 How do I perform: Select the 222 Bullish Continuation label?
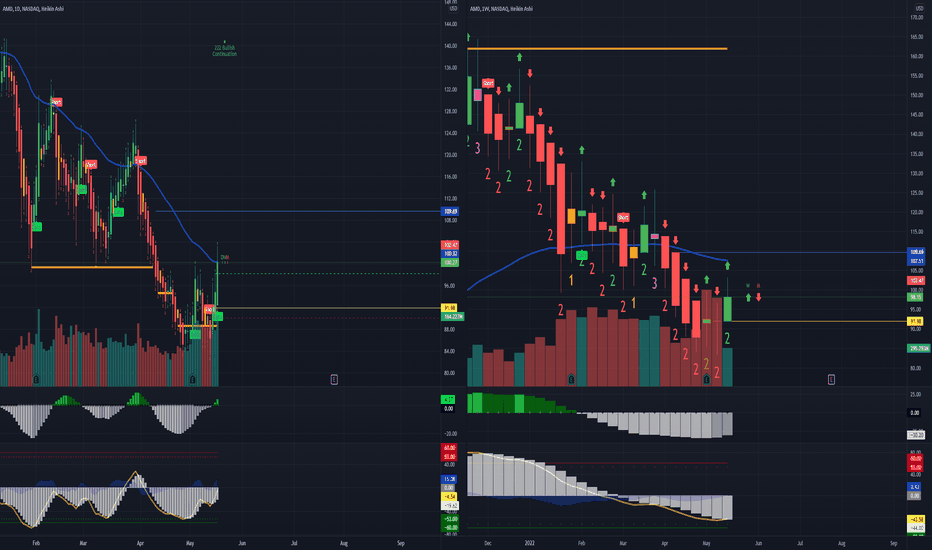(x=225, y=51)
